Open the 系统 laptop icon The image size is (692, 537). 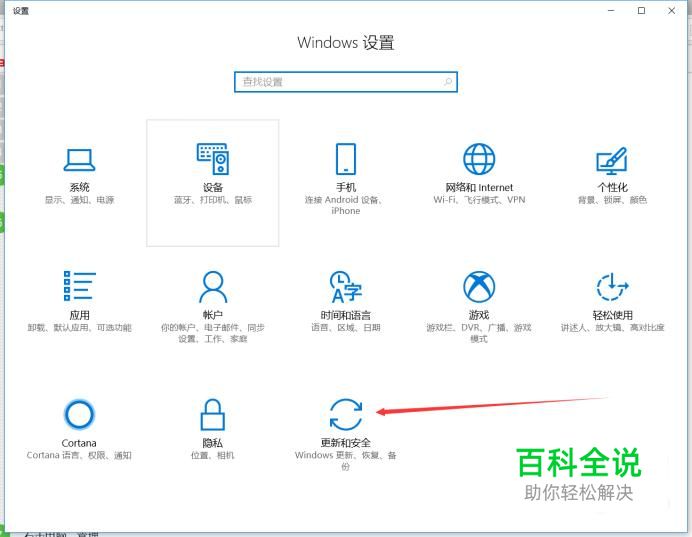pyautogui.click(x=79, y=159)
